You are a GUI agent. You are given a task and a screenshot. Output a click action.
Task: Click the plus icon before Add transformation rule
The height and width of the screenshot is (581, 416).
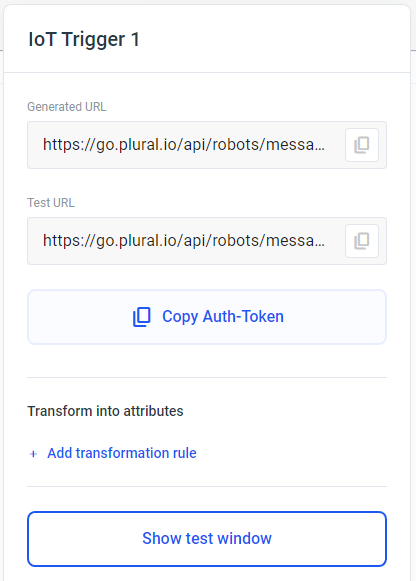(x=33, y=454)
